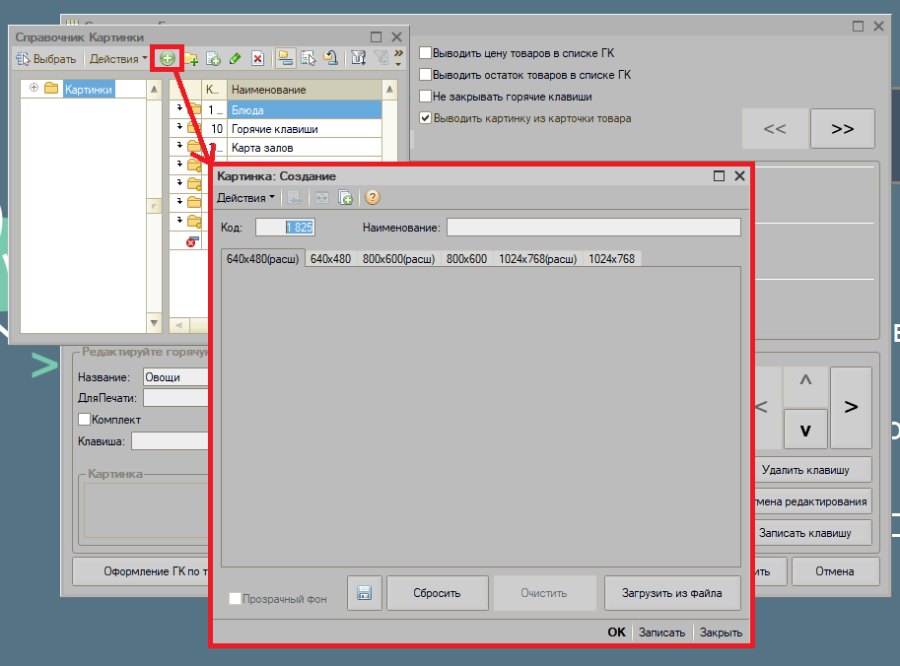
Task: Enable Выводить цену товаров в списке ГК
Action: tap(425, 53)
